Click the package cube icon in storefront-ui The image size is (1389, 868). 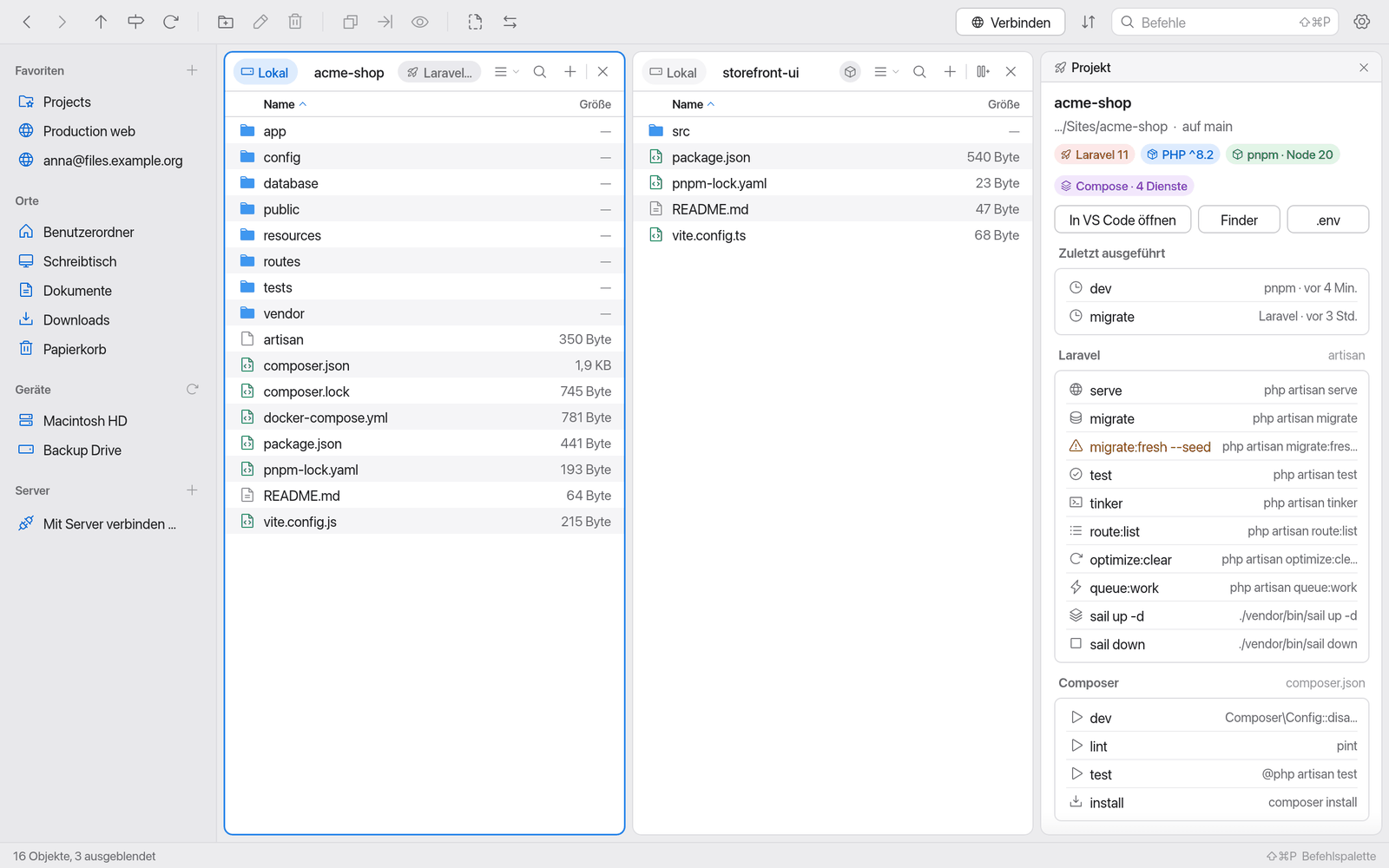pyautogui.click(x=851, y=72)
